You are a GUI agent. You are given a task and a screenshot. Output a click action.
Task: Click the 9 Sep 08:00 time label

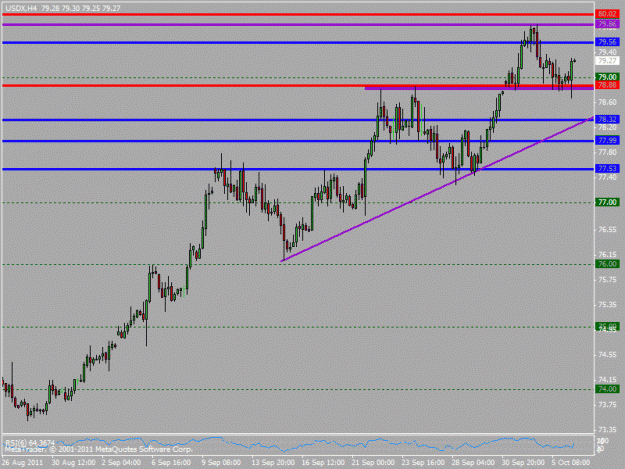pyautogui.click(x=221, y=463)
